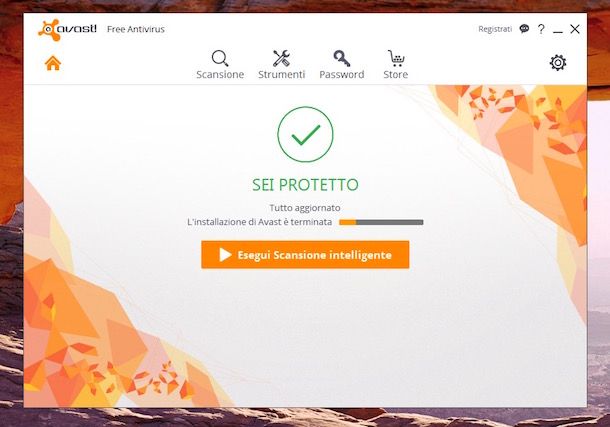
Task: Select the Store label in the navigation
Action: (396, 74)
